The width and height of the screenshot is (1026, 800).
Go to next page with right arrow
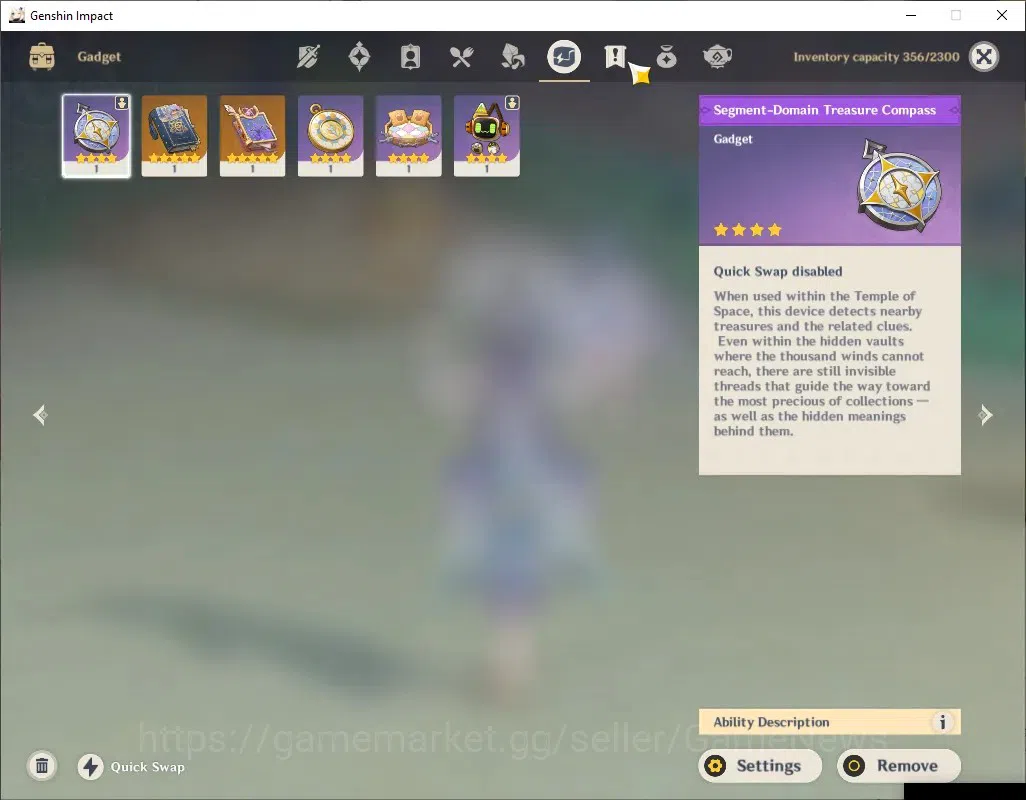[985, 415]
